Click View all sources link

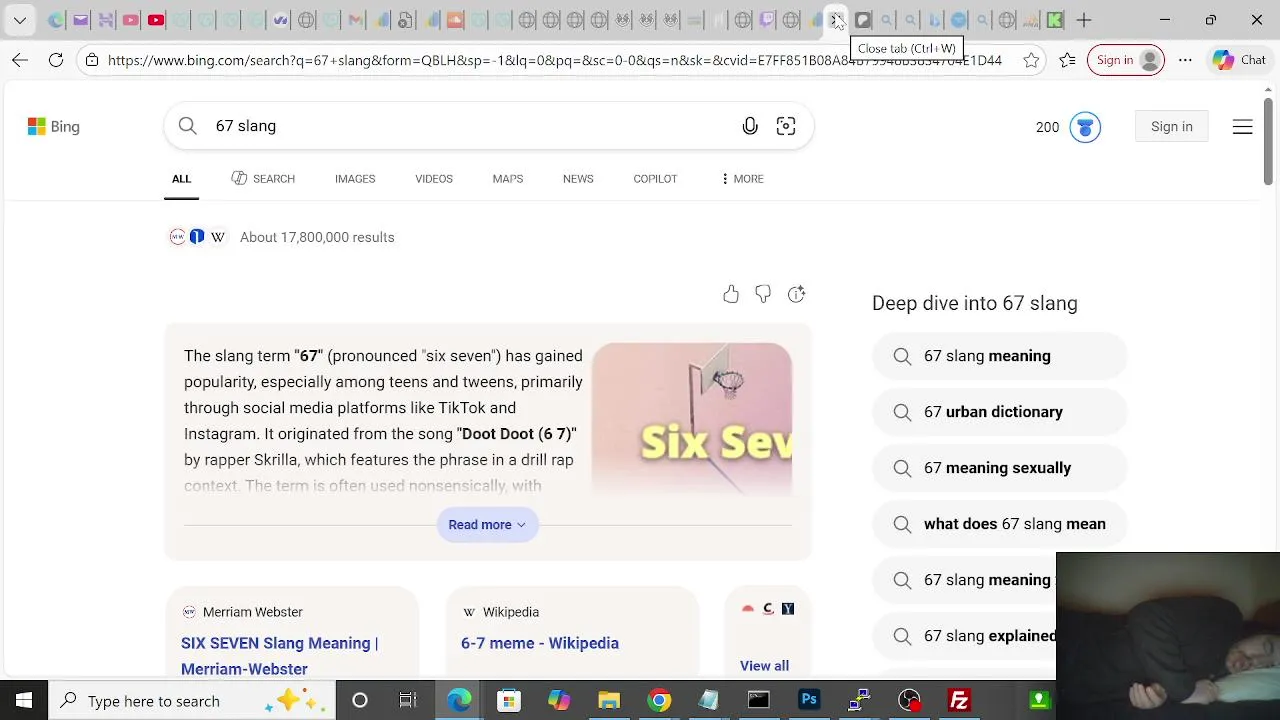764,666
